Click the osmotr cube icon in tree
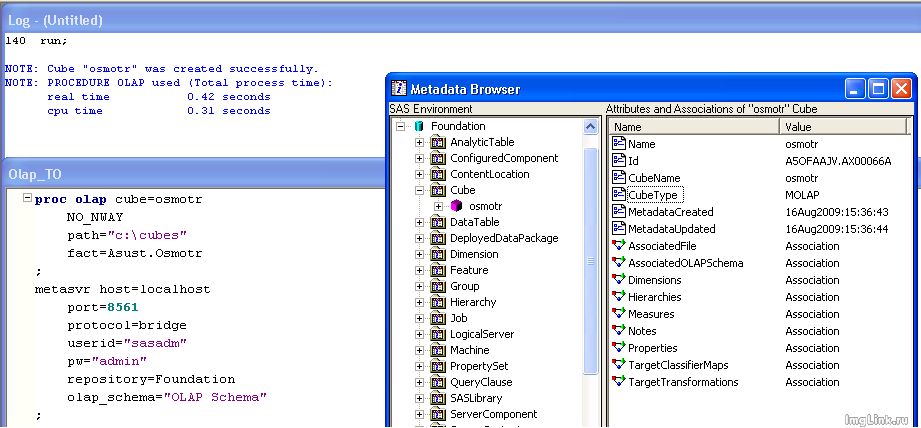This screenshot has width=921, height=428. pyautogui.click(x=456, y=206)
